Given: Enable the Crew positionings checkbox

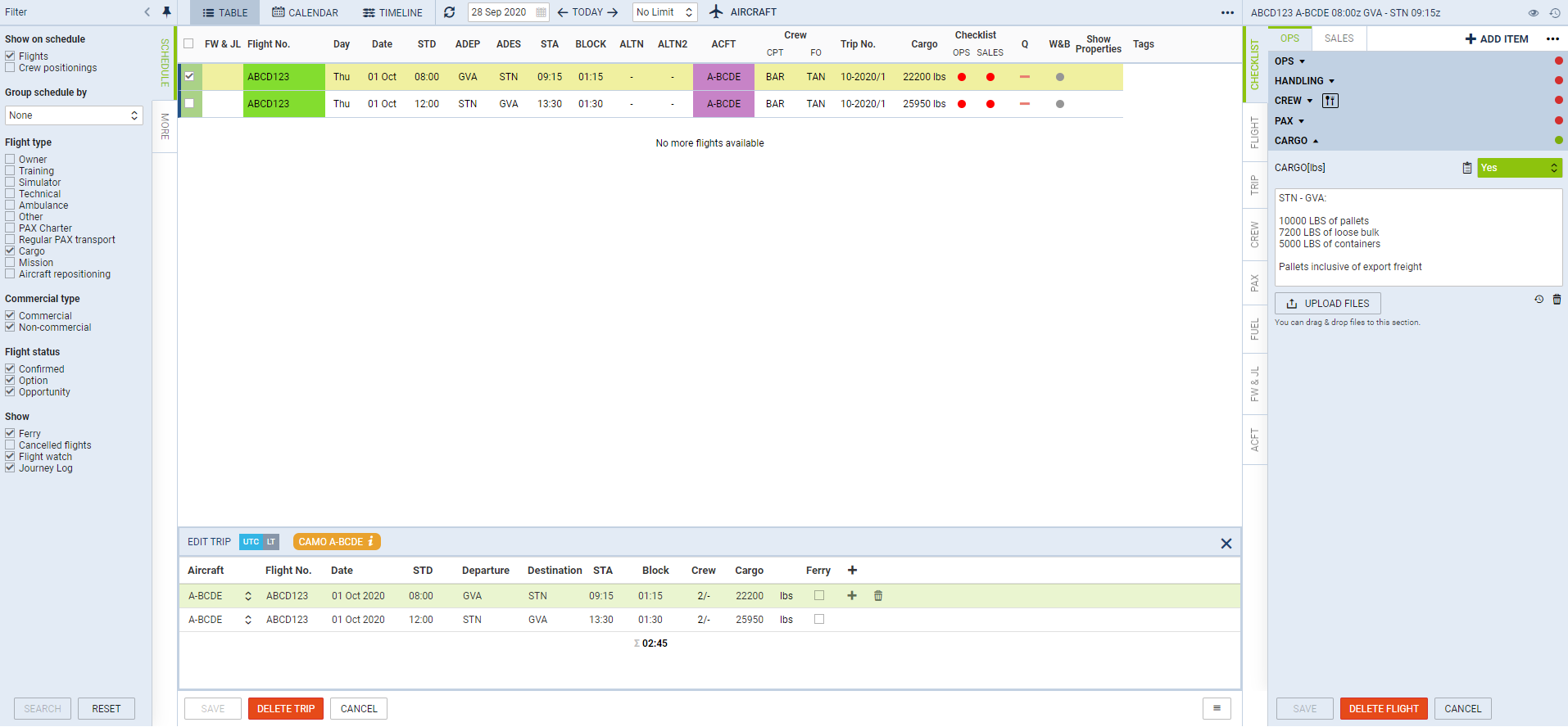Looking at the screenshot, I should [11, 68].
